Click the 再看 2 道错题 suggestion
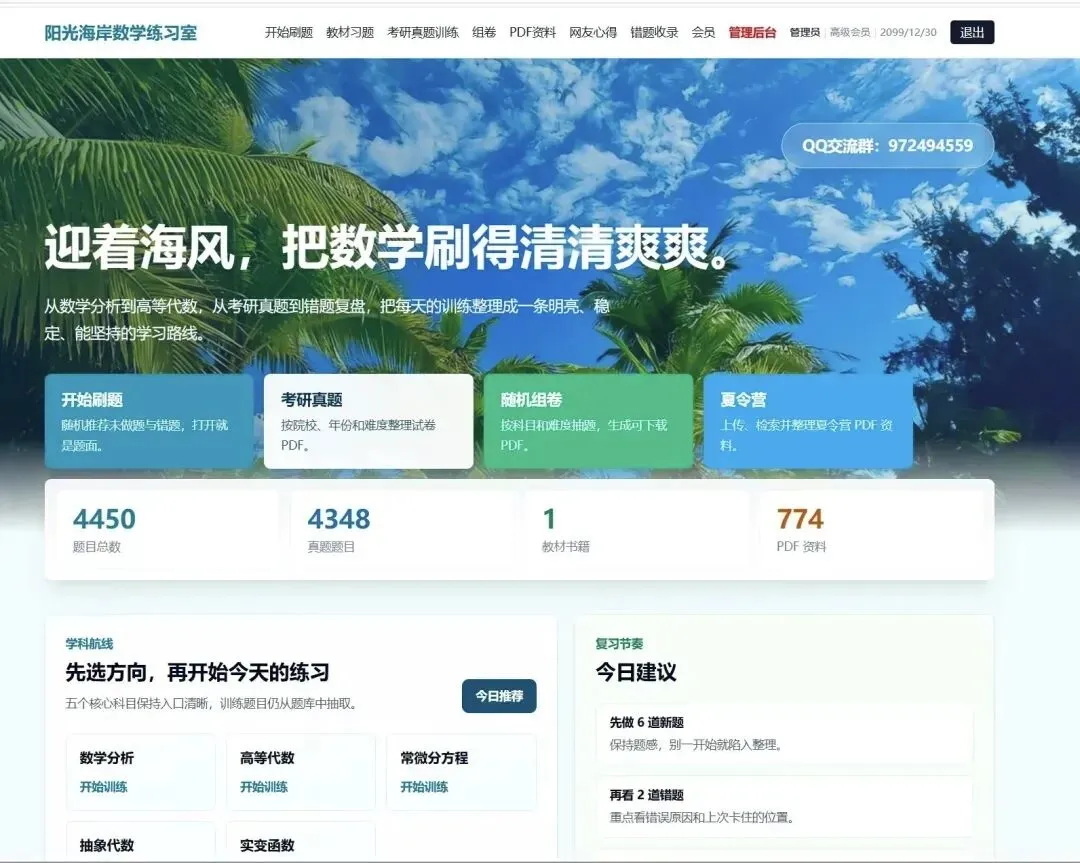 click(x=785, y=807)
